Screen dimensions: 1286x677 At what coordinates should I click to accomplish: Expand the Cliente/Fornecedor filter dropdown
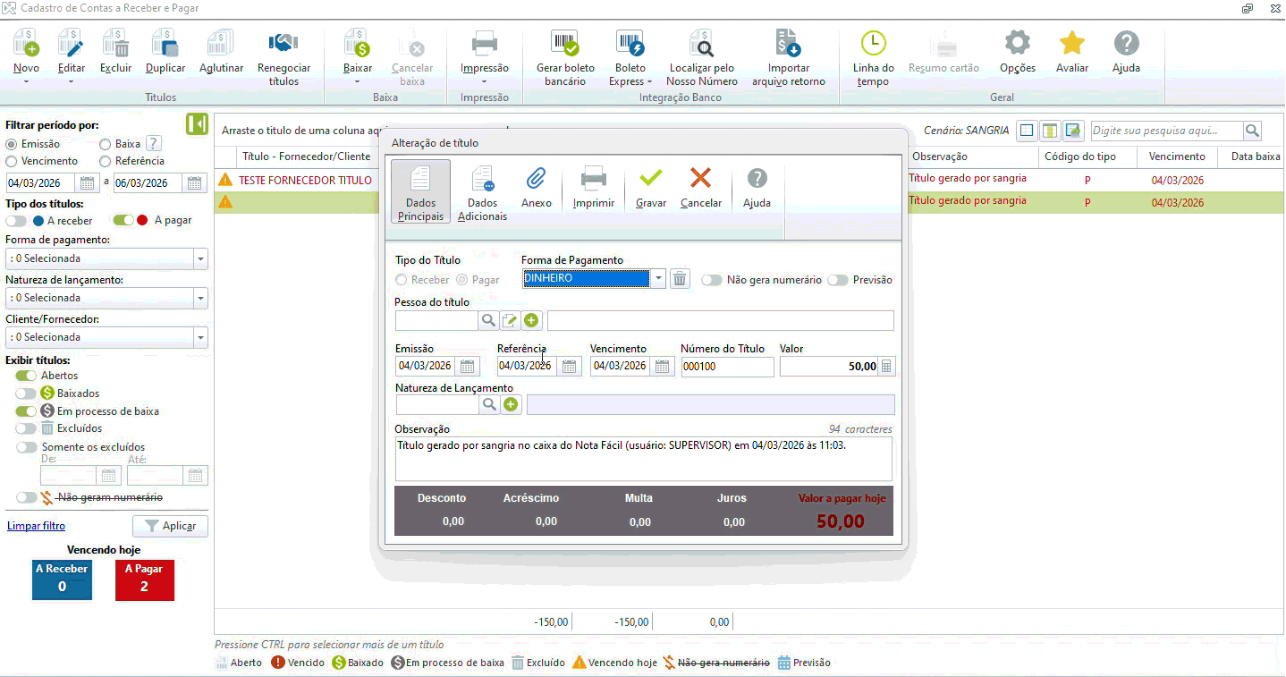(201, 338)
